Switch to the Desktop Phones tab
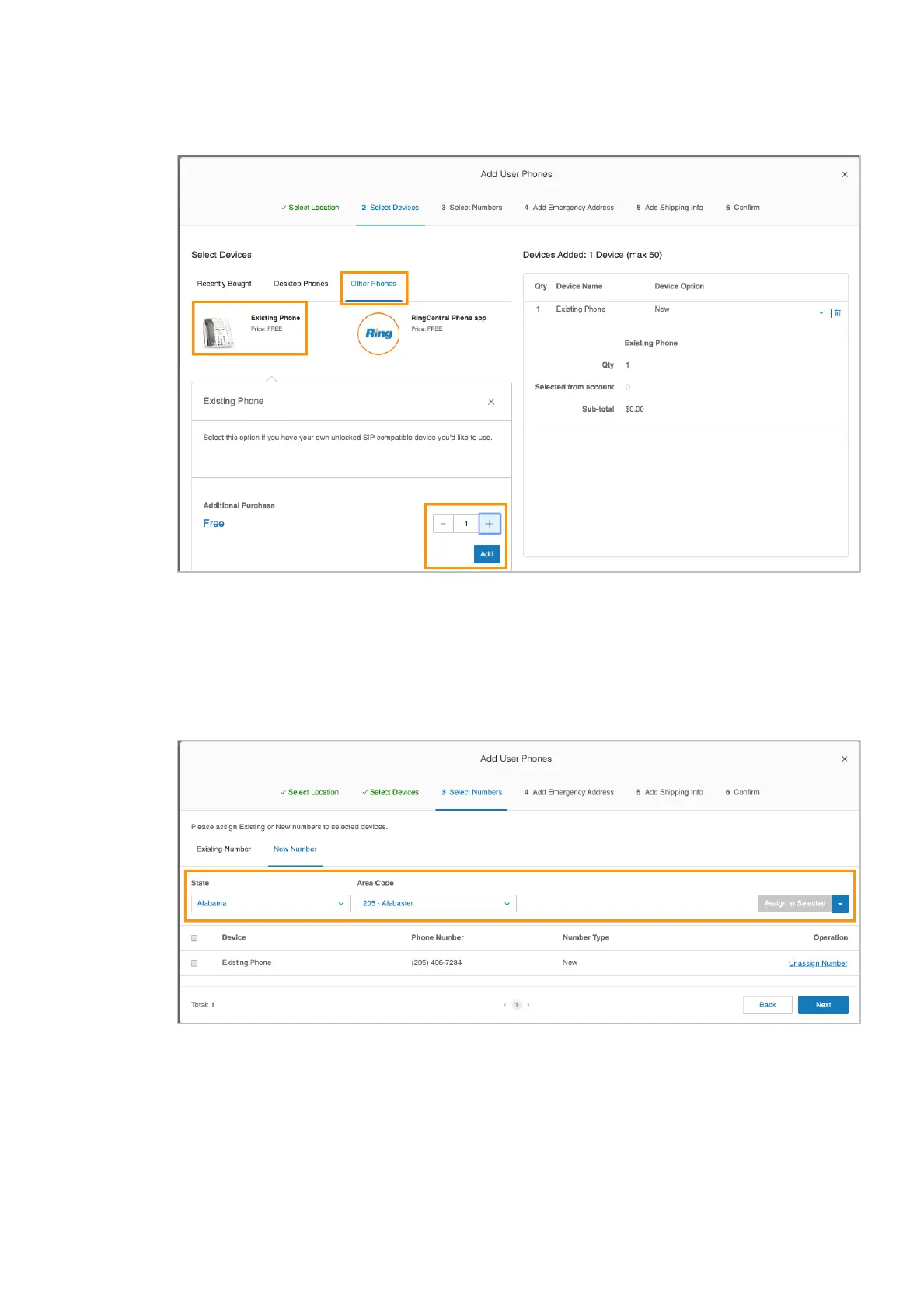The height and width of the screenshot is (1308, 924). click(301, 284)
